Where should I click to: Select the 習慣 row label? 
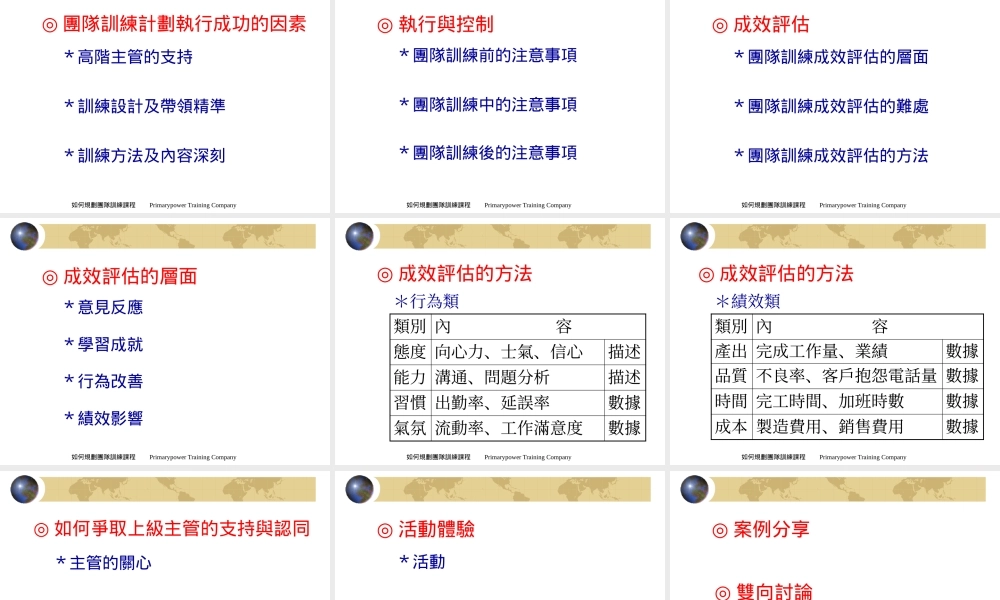[x=410, y=402]
